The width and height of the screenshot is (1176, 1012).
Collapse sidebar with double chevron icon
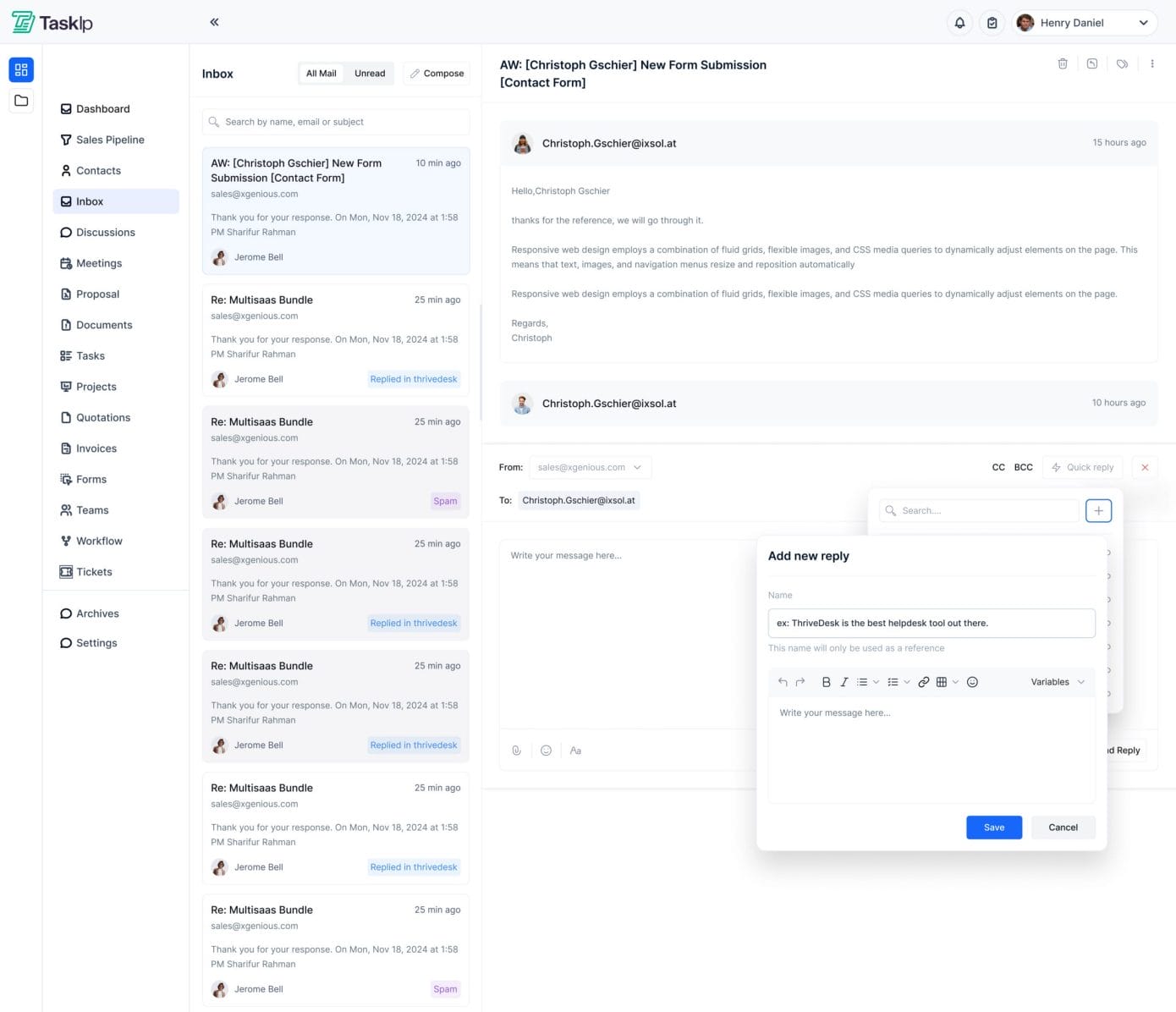point(214,22)
